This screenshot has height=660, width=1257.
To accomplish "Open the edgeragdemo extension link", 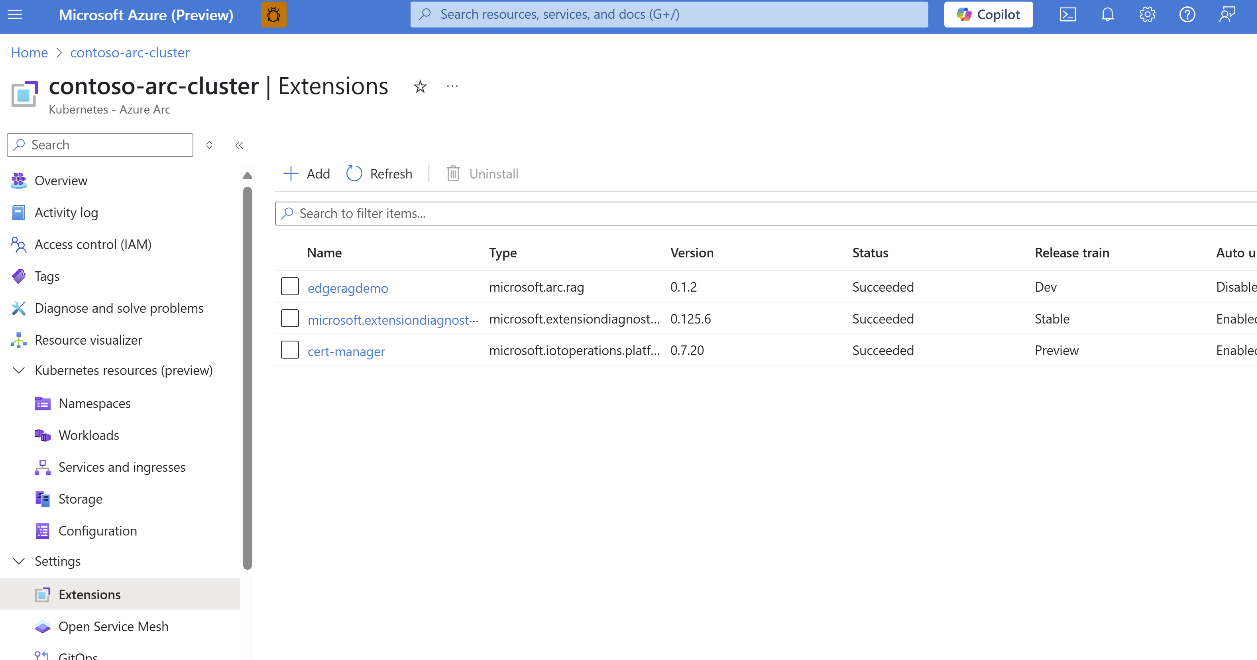I will coord(348,288).
